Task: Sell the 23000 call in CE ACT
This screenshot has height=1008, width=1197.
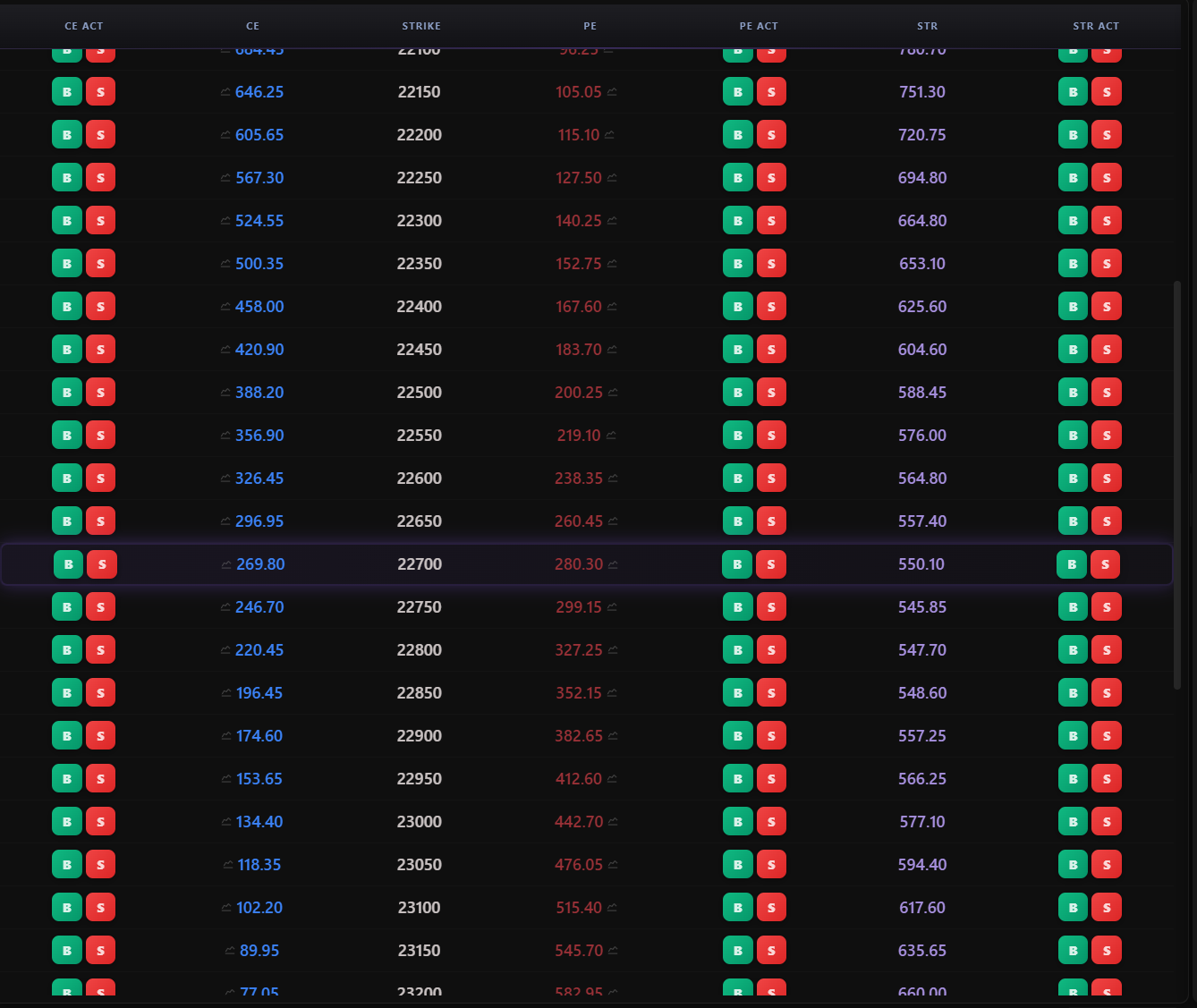Action: 100,822
